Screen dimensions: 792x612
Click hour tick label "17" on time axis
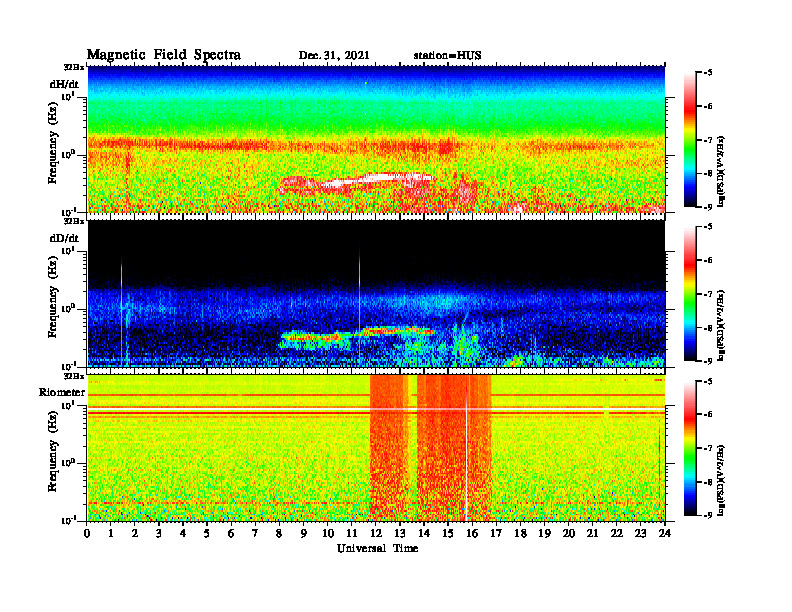(x=496, y=534)
